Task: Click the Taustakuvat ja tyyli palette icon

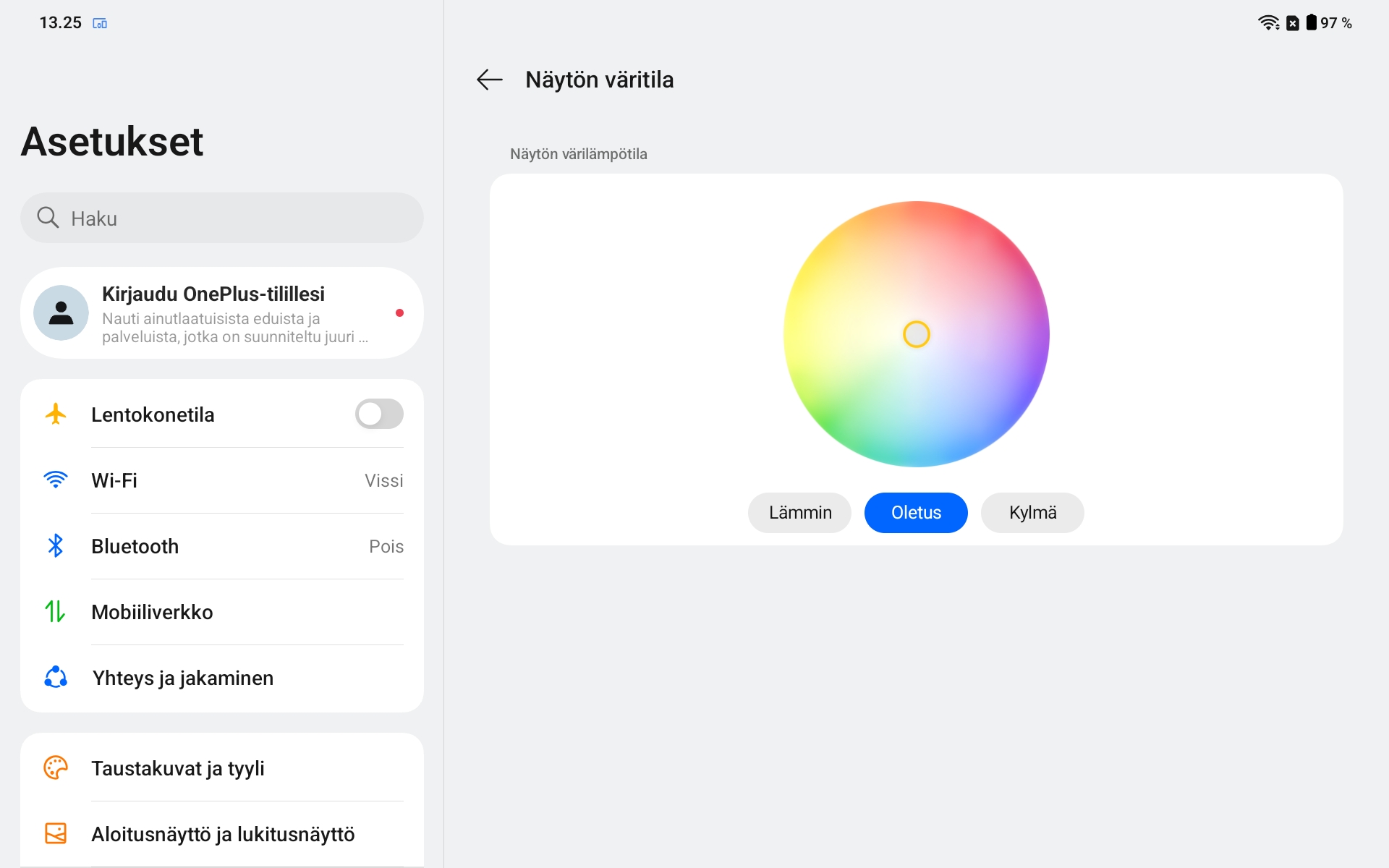Action: pos(56,767)
